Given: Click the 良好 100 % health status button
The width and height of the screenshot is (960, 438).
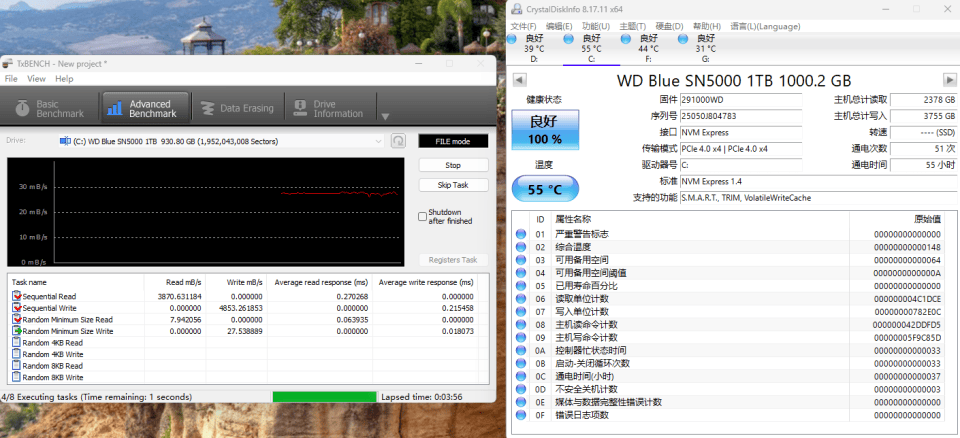Looking at the screenshot, I should [544, 130].
